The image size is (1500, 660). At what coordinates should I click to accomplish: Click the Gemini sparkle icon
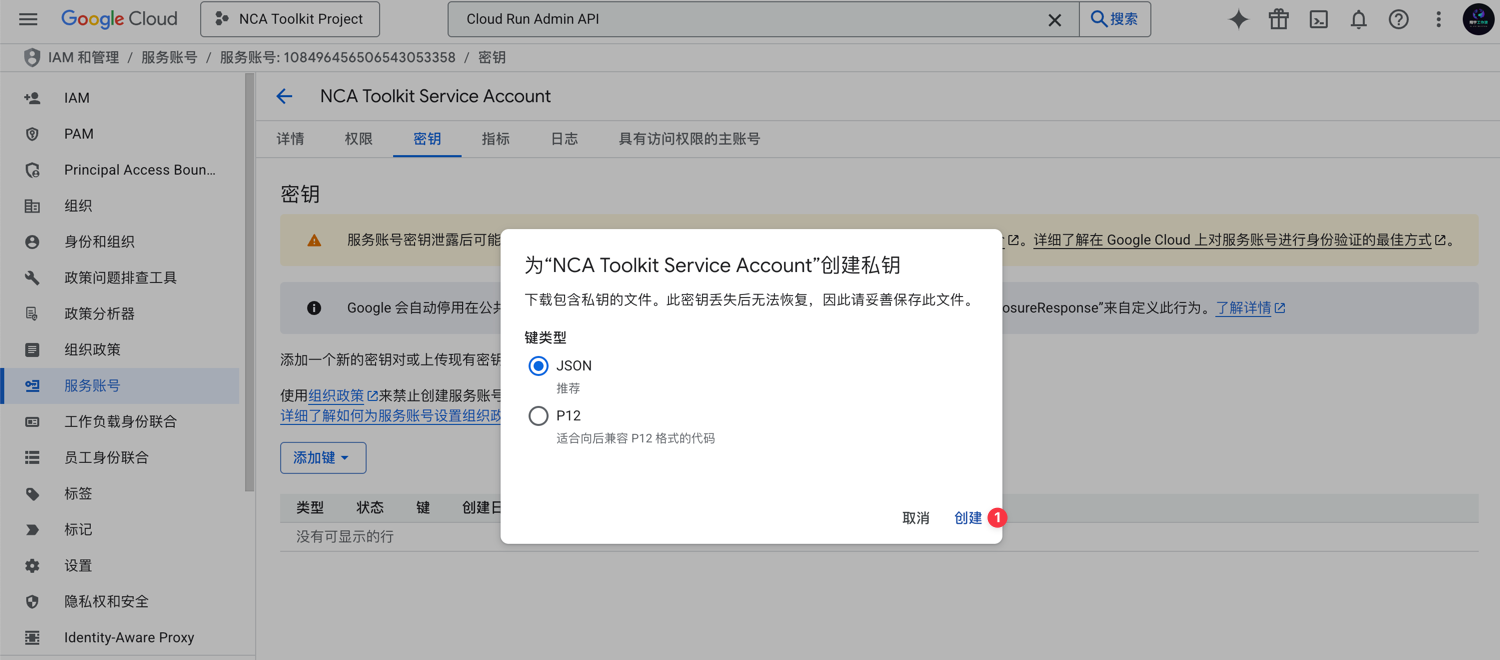[1238, 19]
